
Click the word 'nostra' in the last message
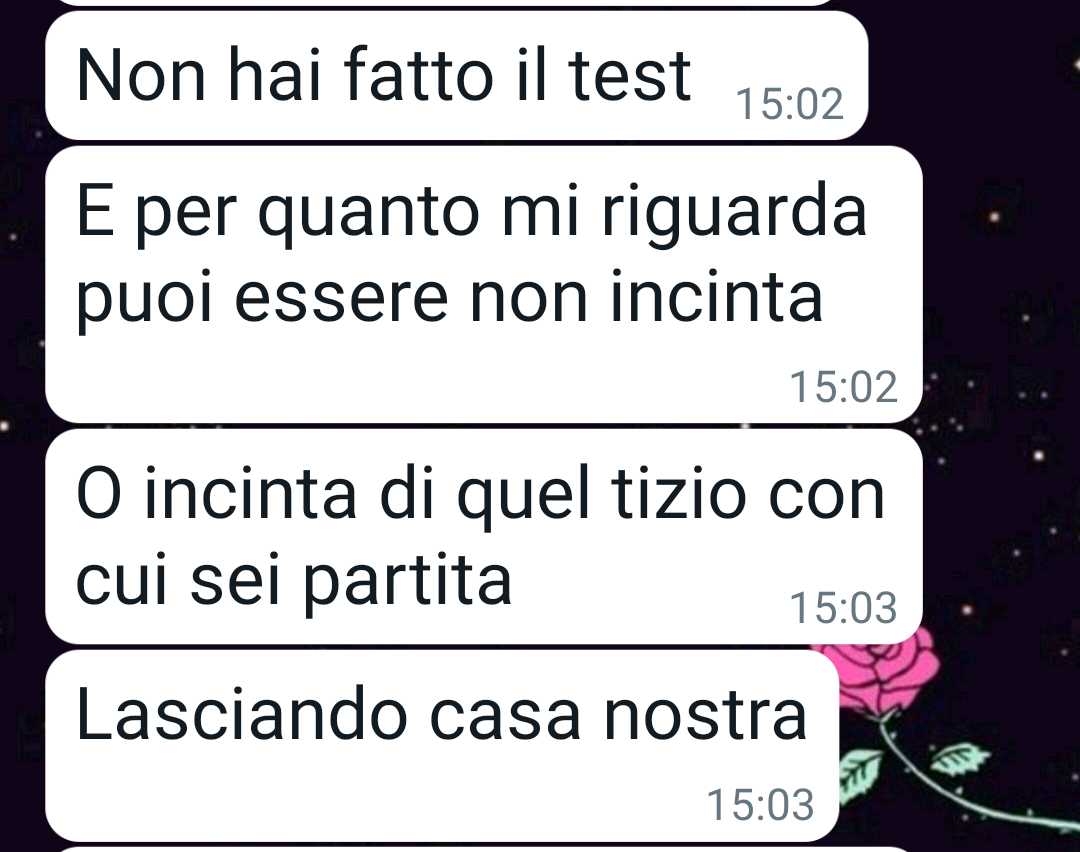coord(705,717)
